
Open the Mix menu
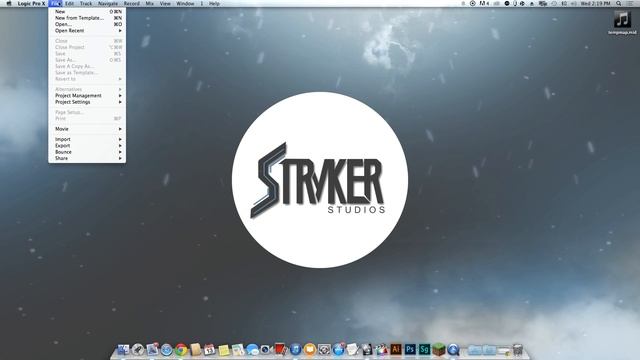click(x=150, y=3)
